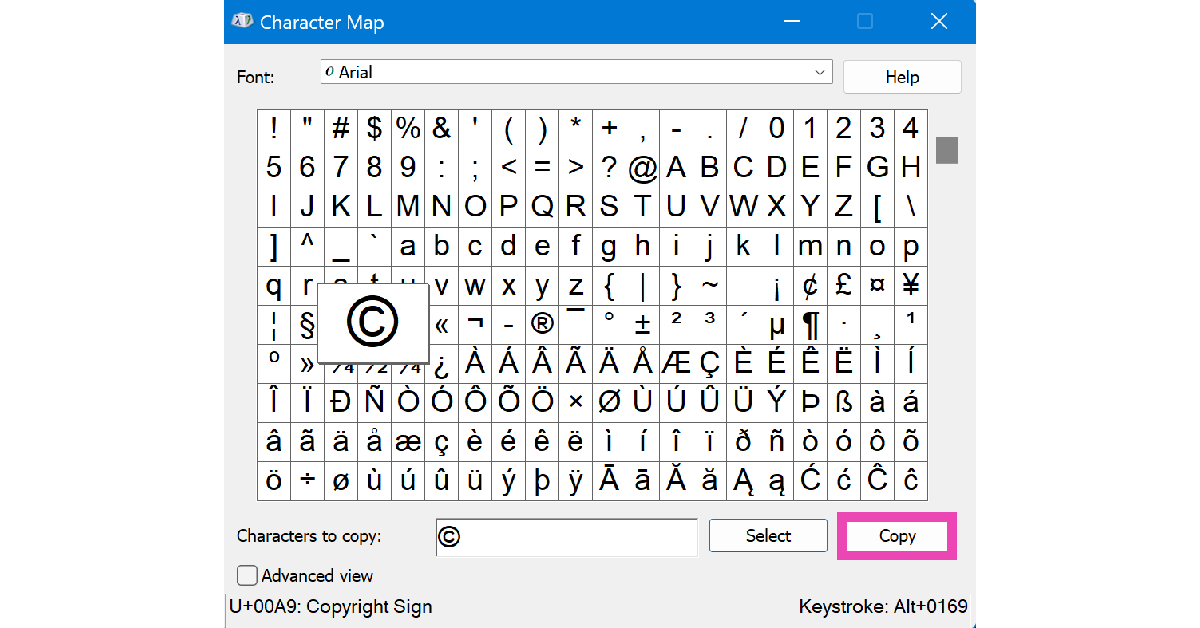Click the Select button
Image resolution: width=1200 pixels, height=628 pixels.
click(x=768, y=536)
